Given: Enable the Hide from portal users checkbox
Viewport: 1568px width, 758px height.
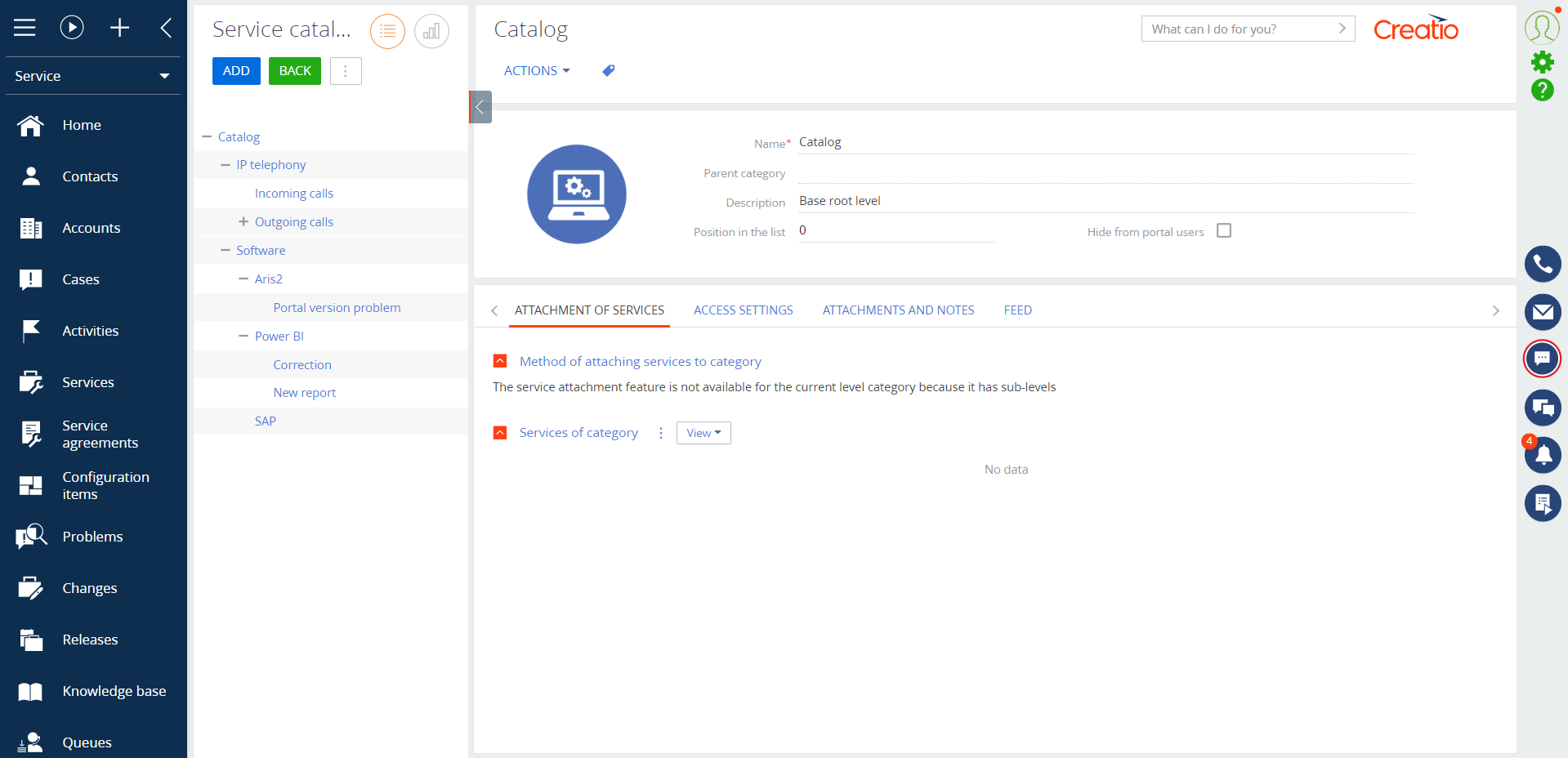Looking at the screenshot, I should [x=1223, y=230].
